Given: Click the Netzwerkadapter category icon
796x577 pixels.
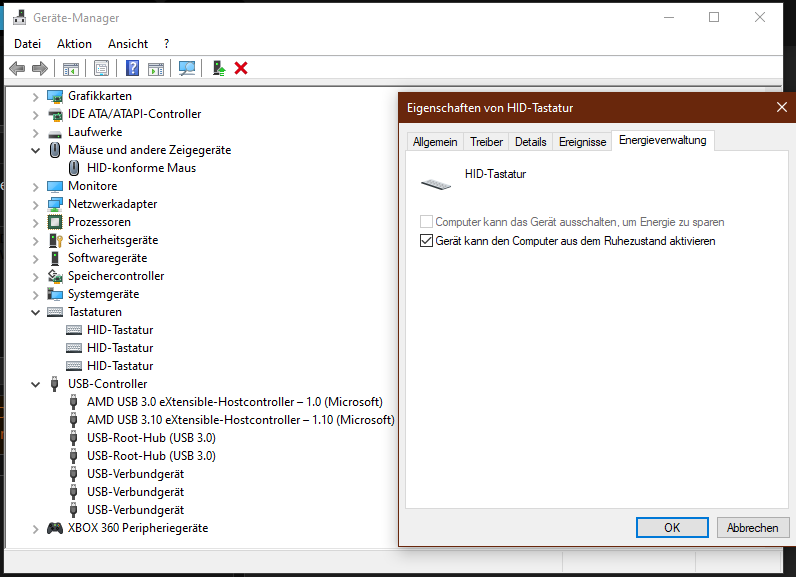Looking at the screenshot, I should click(55, 204).
